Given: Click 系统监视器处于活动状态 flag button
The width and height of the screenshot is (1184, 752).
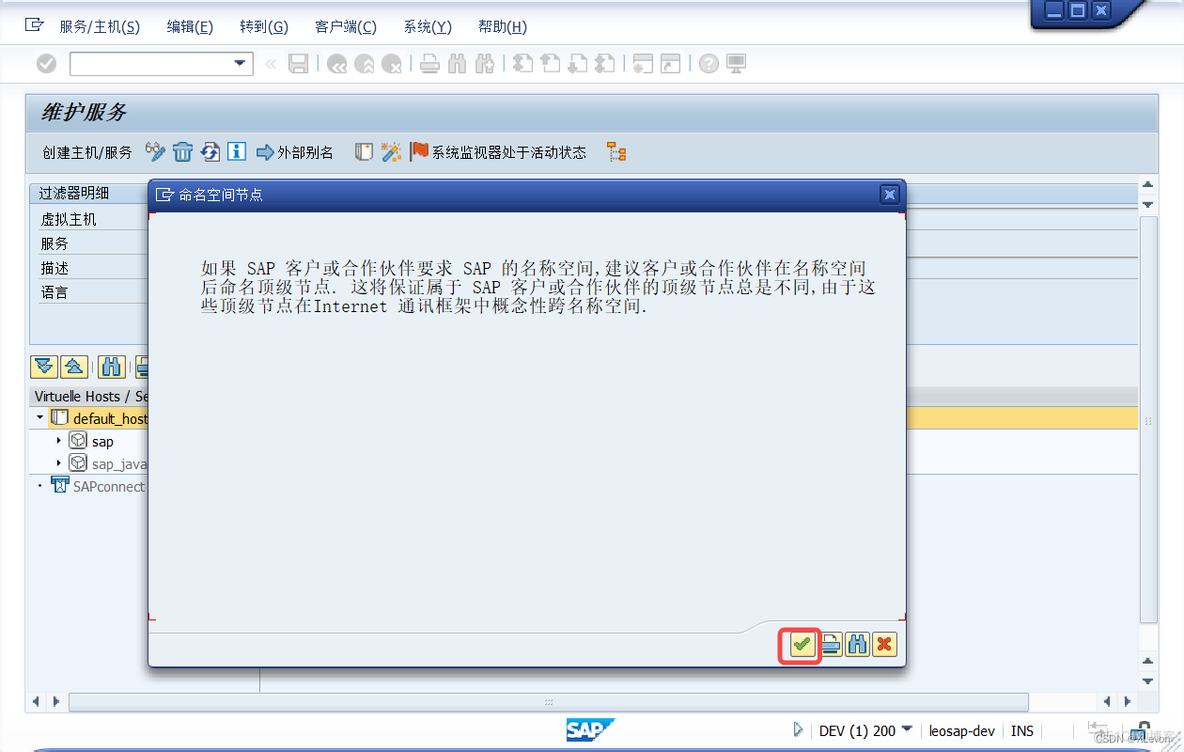Looking at the screenshot, I should click(498, 153).
